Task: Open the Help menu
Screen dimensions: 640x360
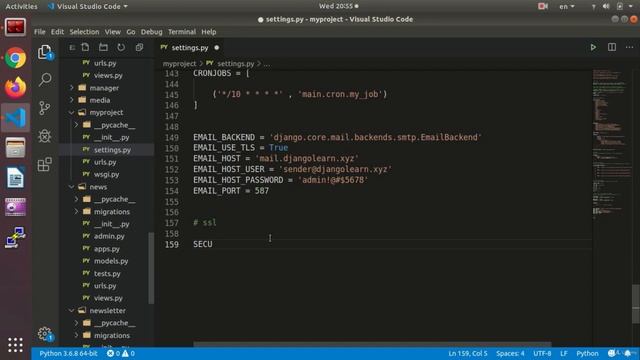Action: tap(209, 31)
